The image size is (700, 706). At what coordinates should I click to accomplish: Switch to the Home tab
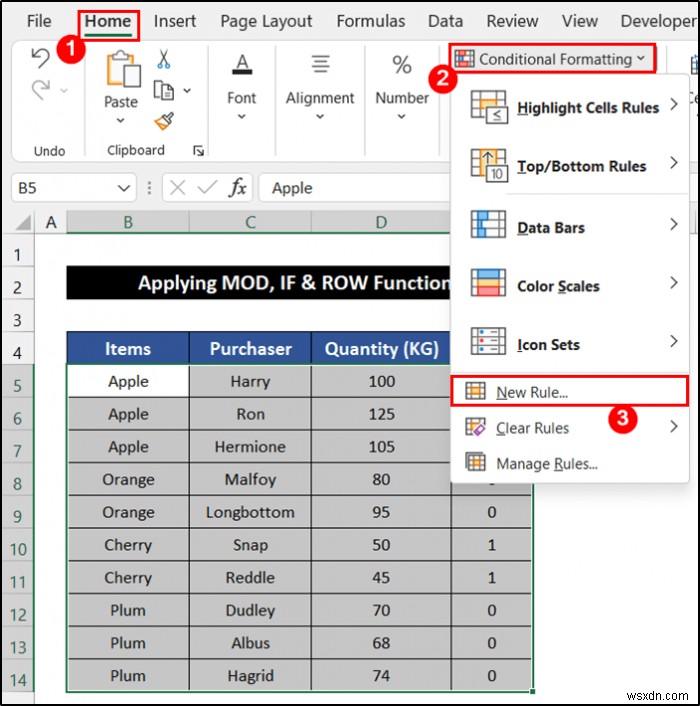click(108, 21)
